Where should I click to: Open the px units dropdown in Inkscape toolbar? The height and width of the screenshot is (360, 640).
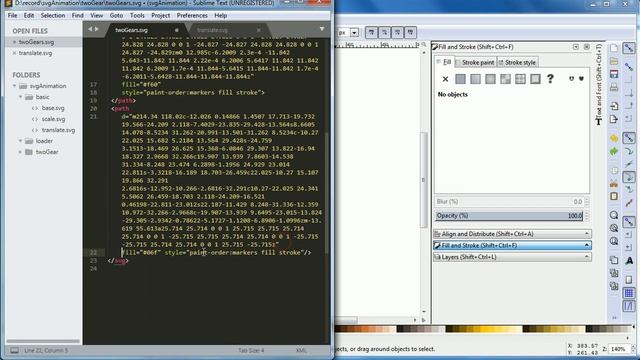354,32
